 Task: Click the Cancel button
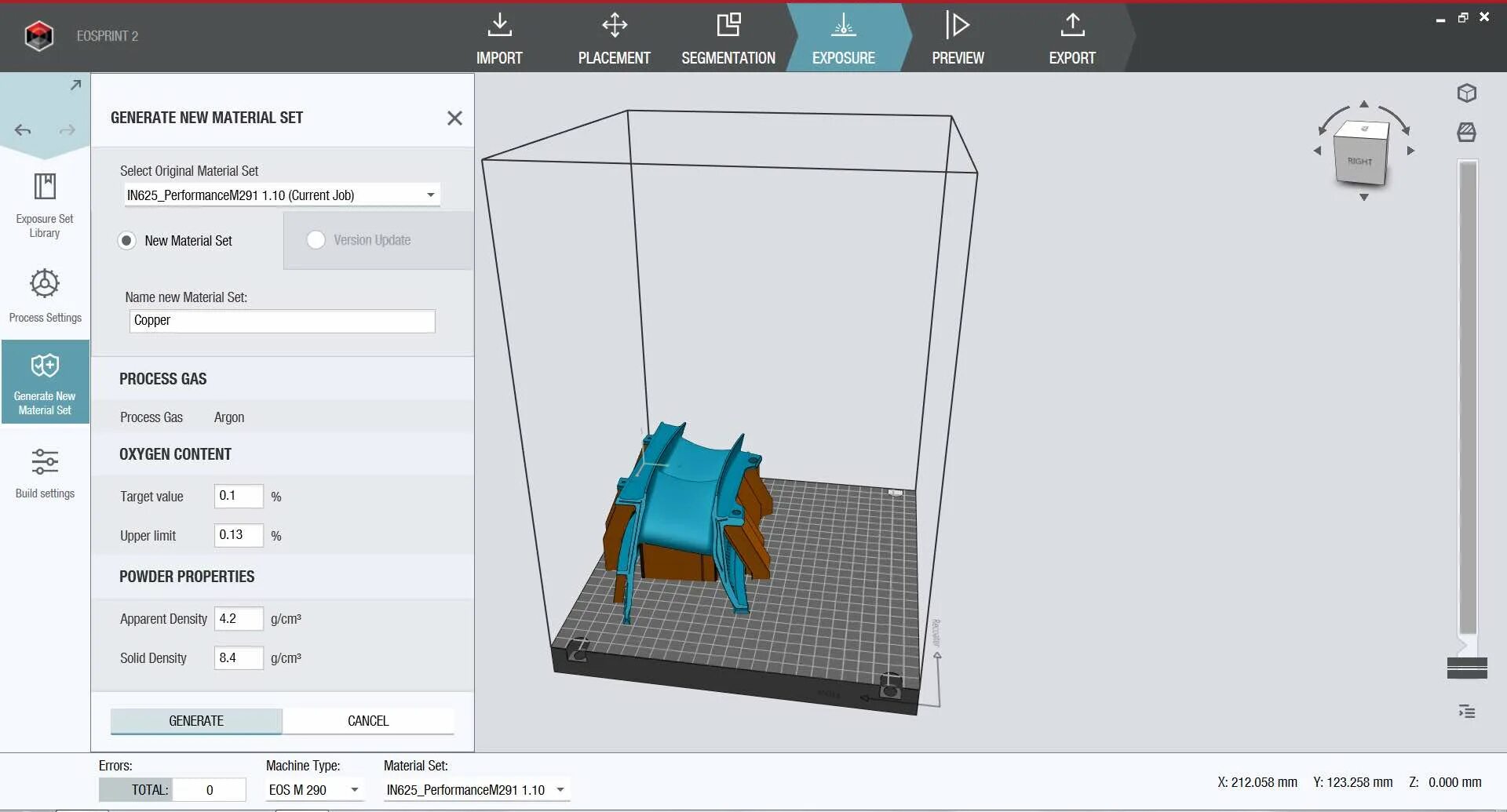(x=368, y=721)
